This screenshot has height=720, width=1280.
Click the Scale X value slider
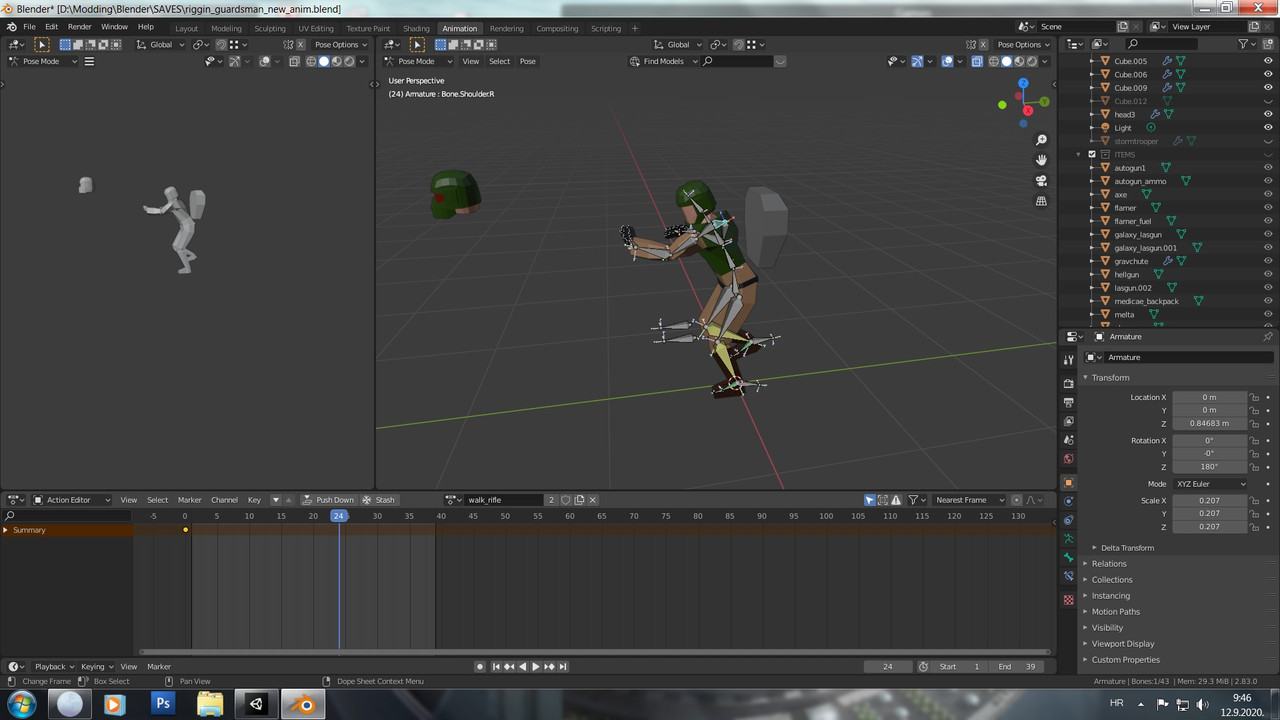click(x=1210, y=500)
